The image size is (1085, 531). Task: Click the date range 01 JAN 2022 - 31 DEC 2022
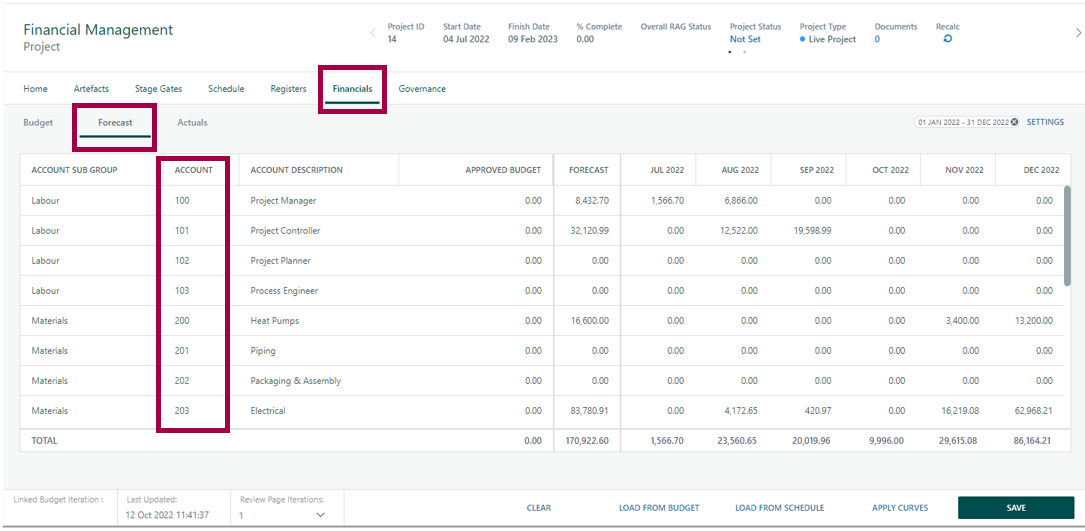tap(963, 122)
